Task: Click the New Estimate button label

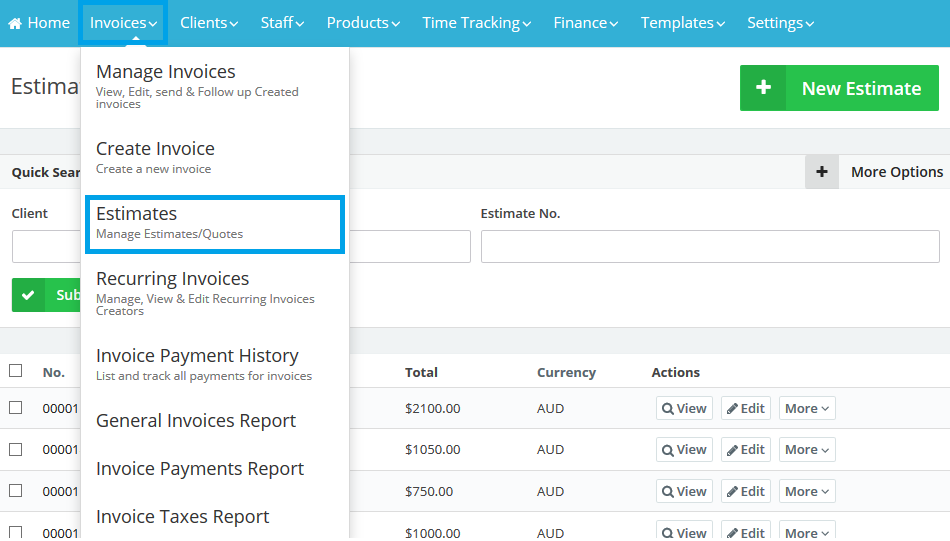Action: coord(861,88)
